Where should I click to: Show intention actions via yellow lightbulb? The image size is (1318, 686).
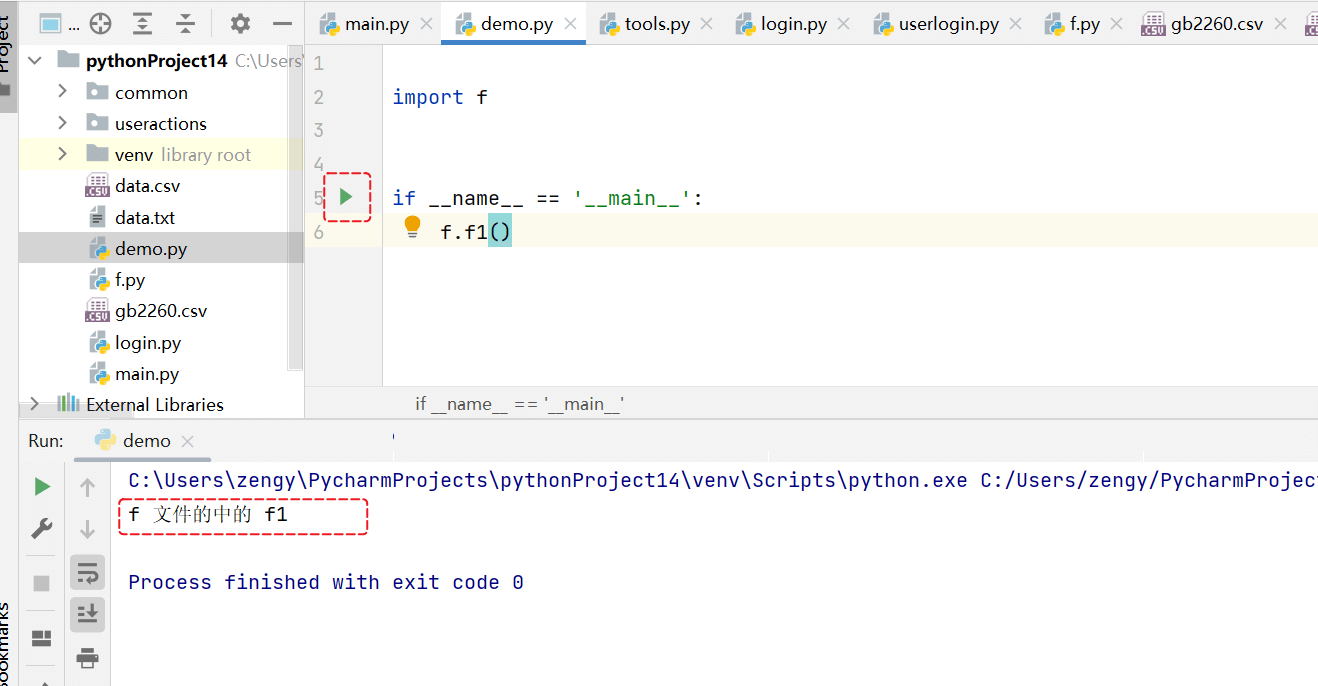coord(412,227)
